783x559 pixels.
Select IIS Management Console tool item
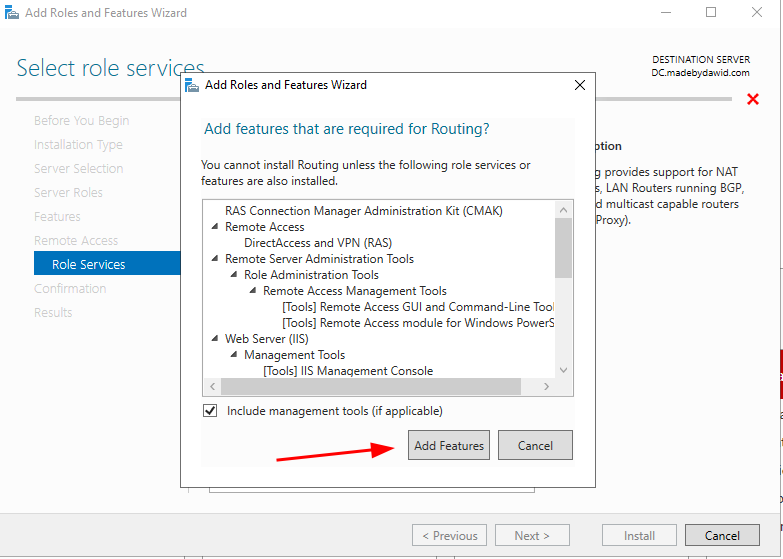[x=348, y=371]
